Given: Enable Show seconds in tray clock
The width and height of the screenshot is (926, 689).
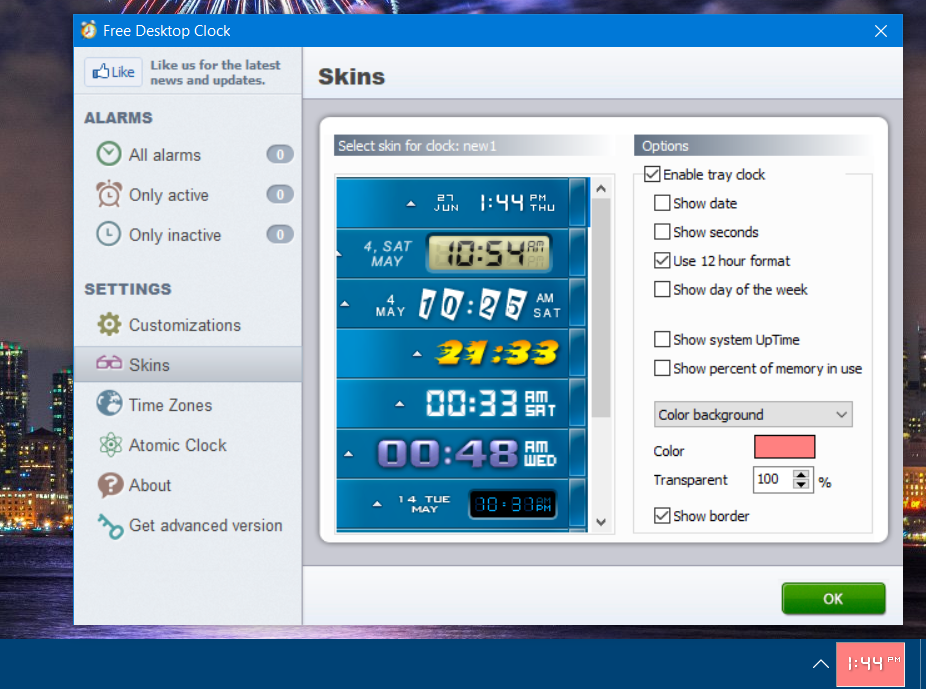Looking at the screenshot, I should click(x=663, y=231).
